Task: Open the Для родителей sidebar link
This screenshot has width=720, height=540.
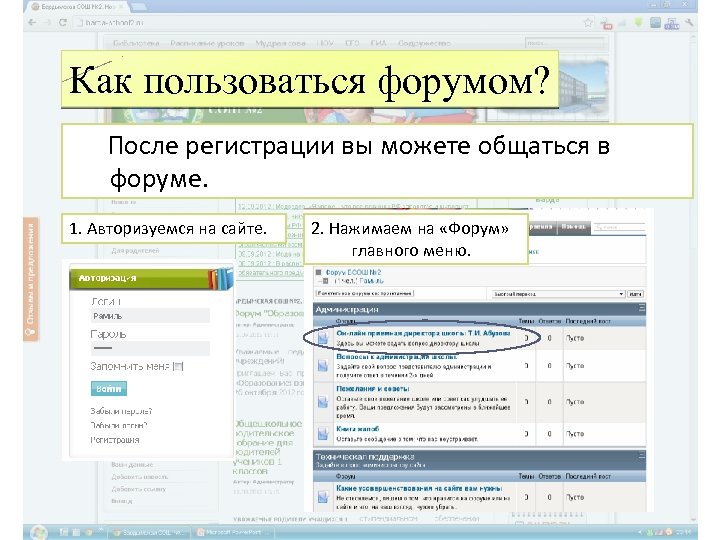Action: click(x=135, y=251)
